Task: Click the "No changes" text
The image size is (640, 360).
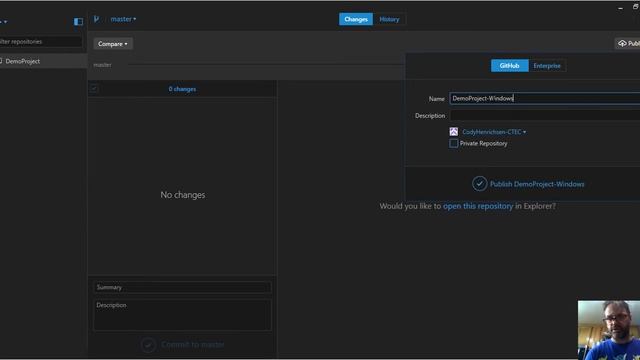Action: pos(182,195)
